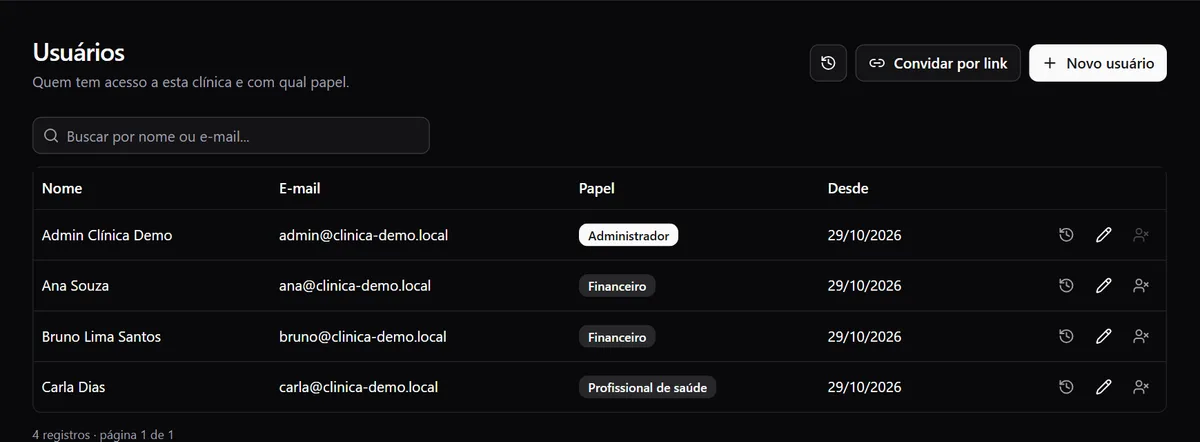The height and width of the screenshot is (442, 1200).
Task: Edit Ana Souza with pencil icon
Action: point(1103,286)
